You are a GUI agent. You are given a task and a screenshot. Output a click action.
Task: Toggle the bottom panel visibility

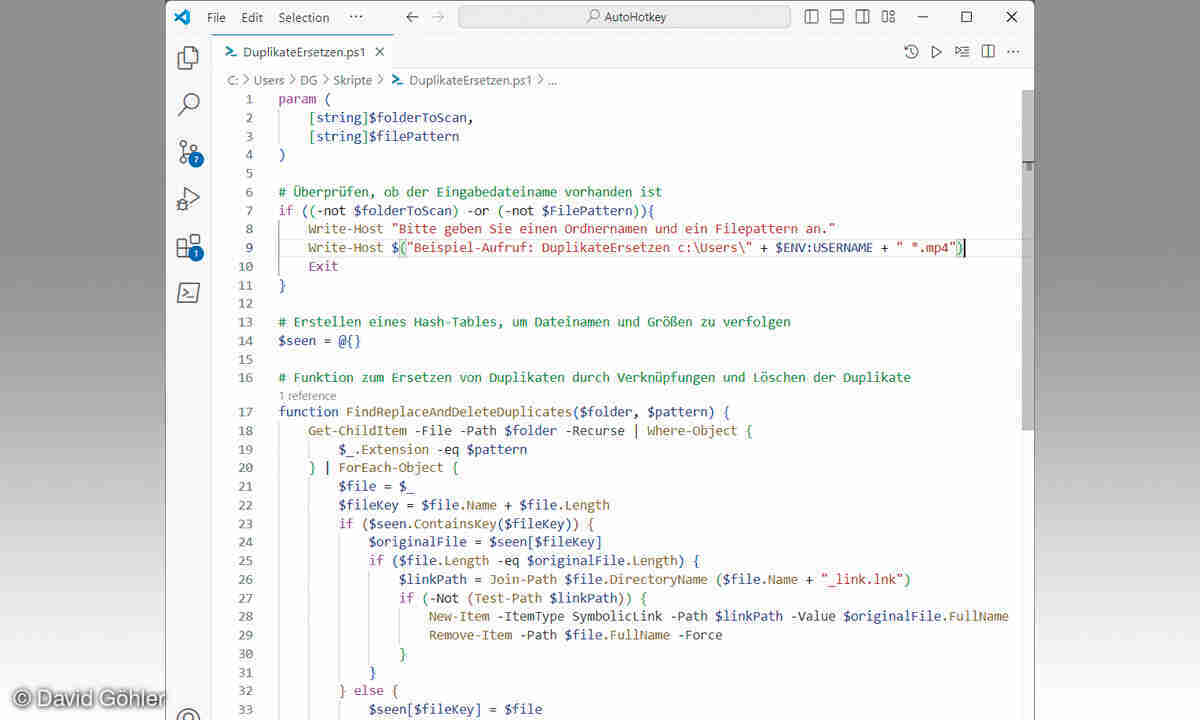837,17
